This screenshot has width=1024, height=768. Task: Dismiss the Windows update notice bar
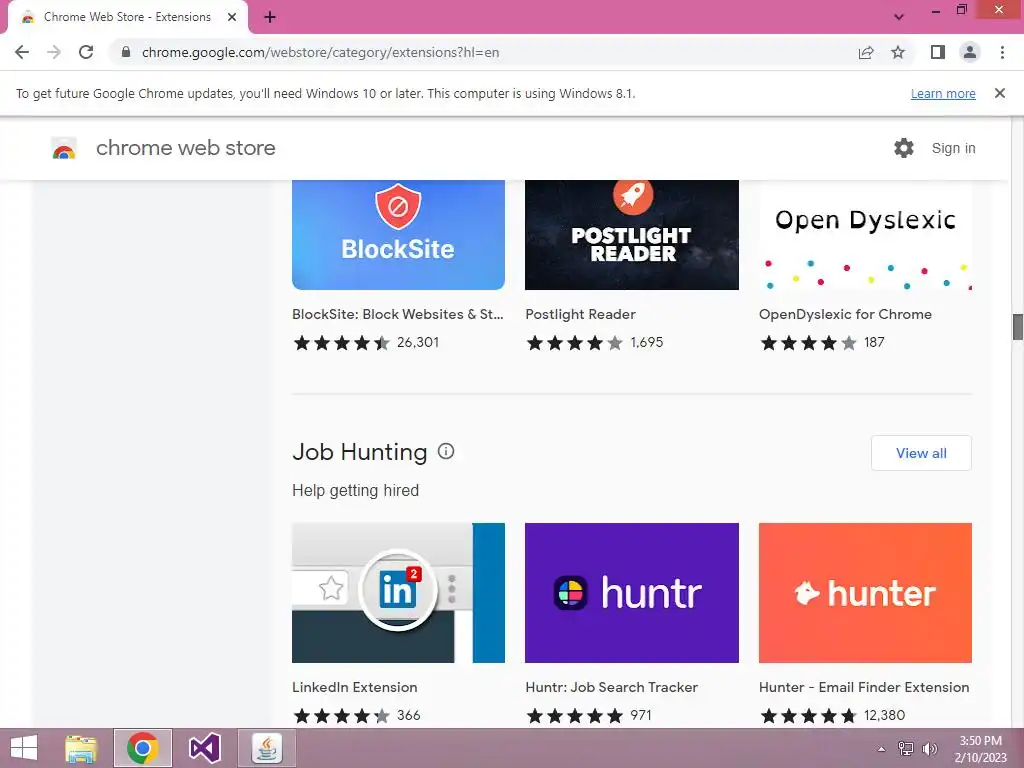coord(1000,93)
